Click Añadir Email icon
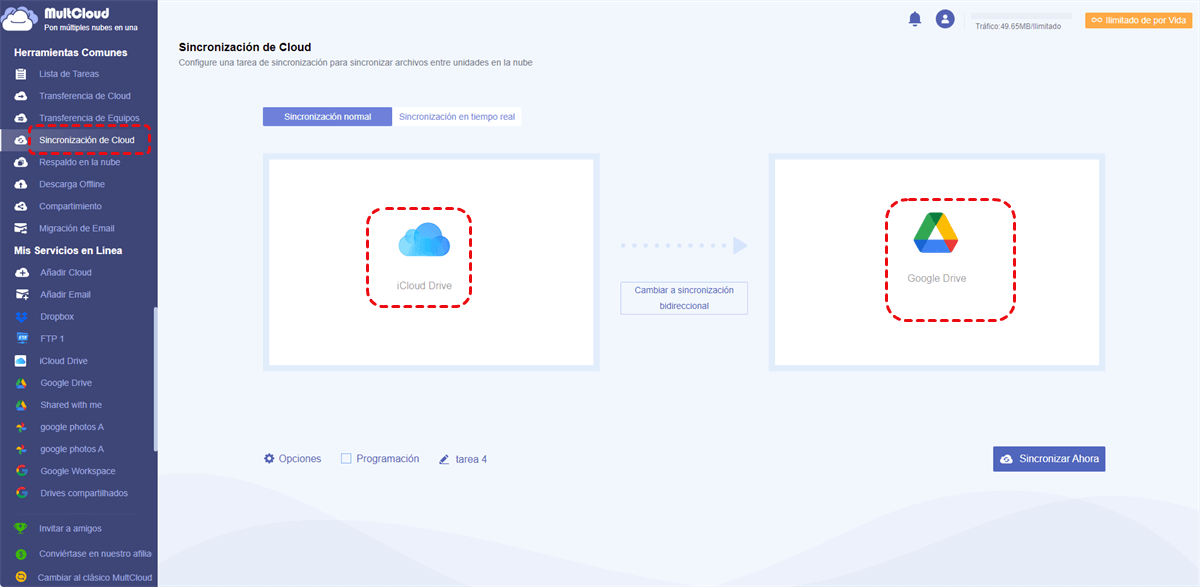 pyautogui.click(x=21, y=294)
